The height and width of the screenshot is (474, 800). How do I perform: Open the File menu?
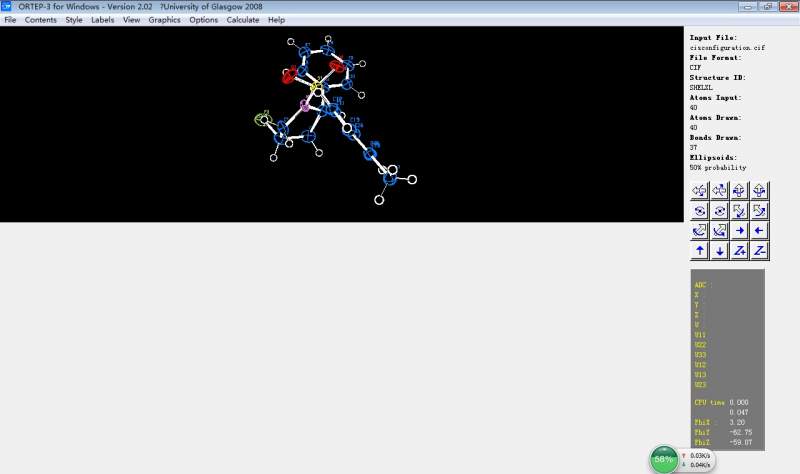pyautogui.click(x=10, y=20)
